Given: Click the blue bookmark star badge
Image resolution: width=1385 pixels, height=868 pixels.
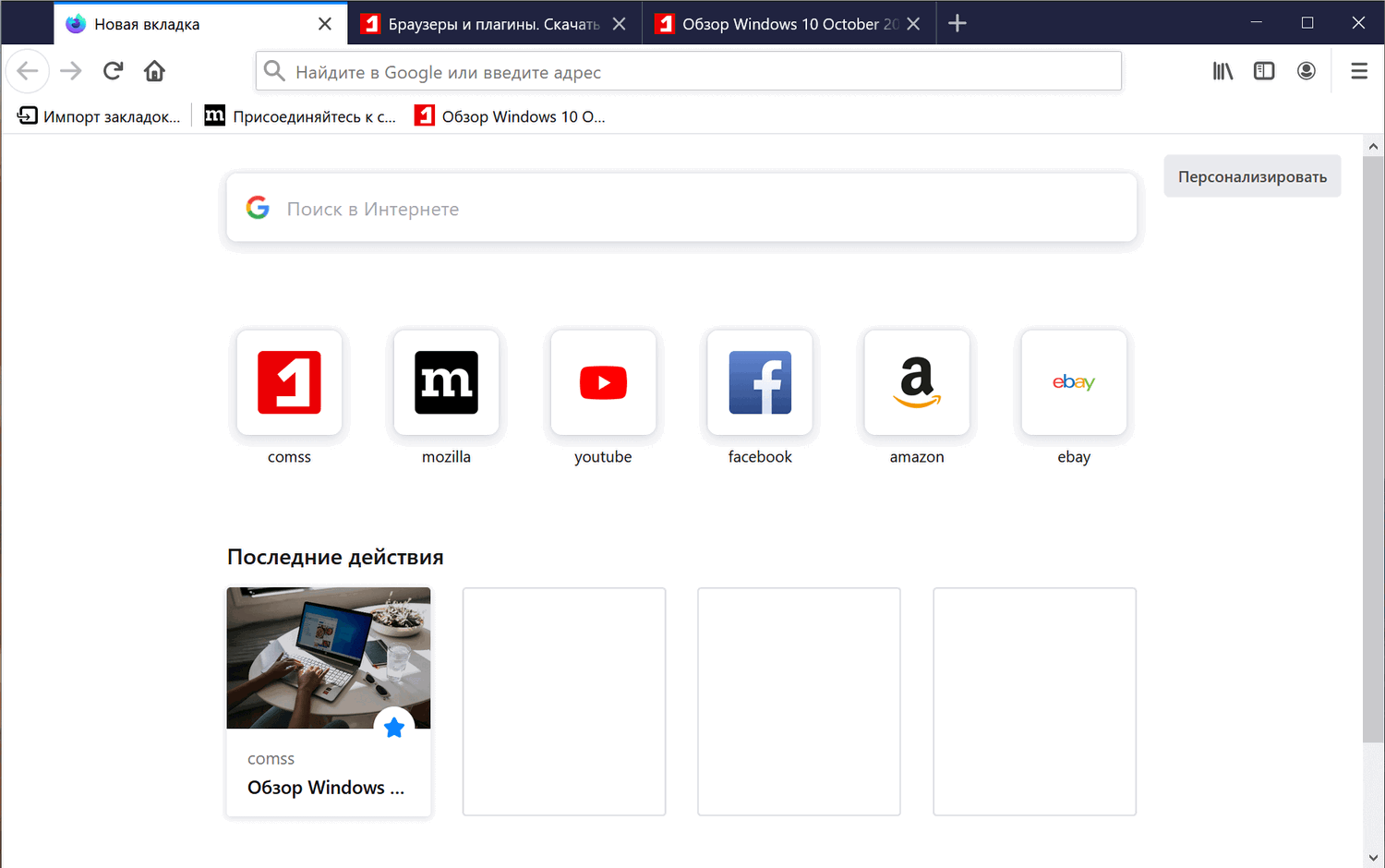Looking at the screenshot, I should (394, 728).
